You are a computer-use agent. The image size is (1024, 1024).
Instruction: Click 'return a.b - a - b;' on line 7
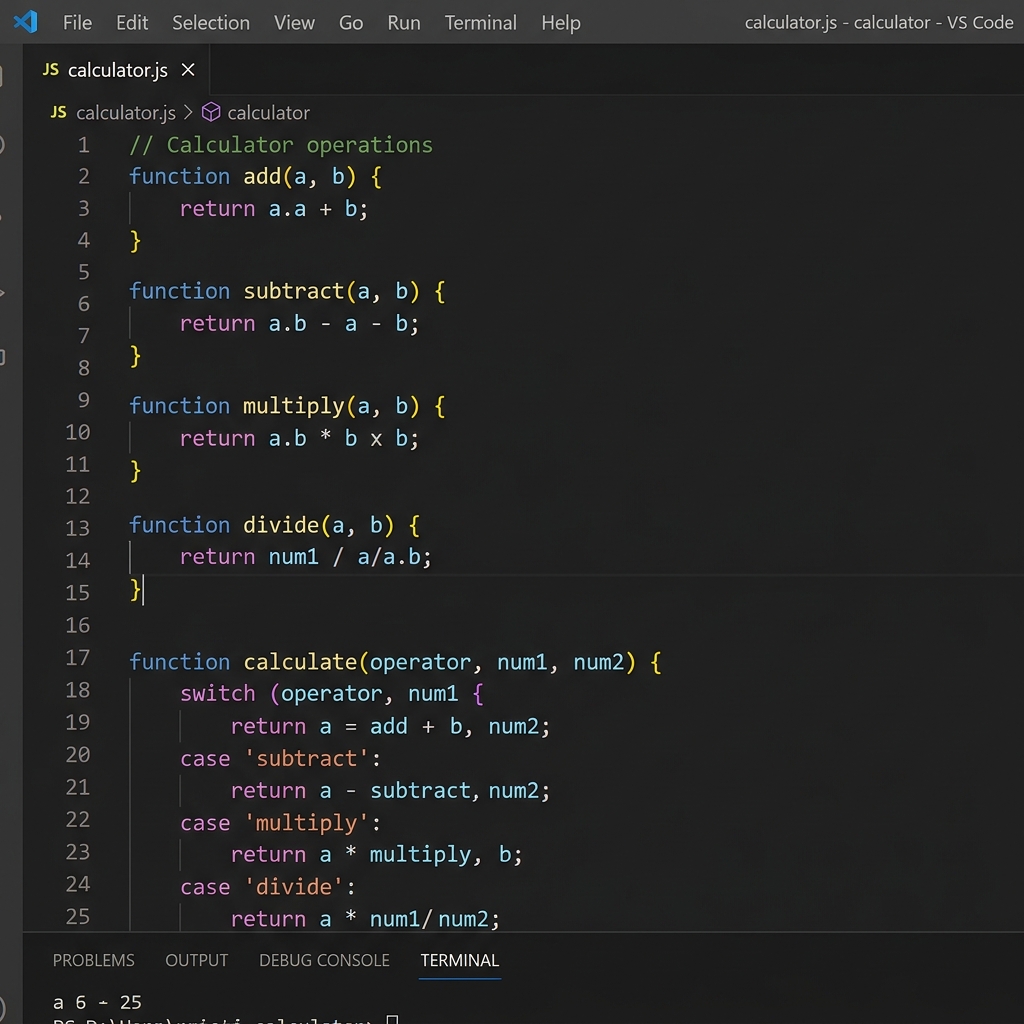coord(300,324)
